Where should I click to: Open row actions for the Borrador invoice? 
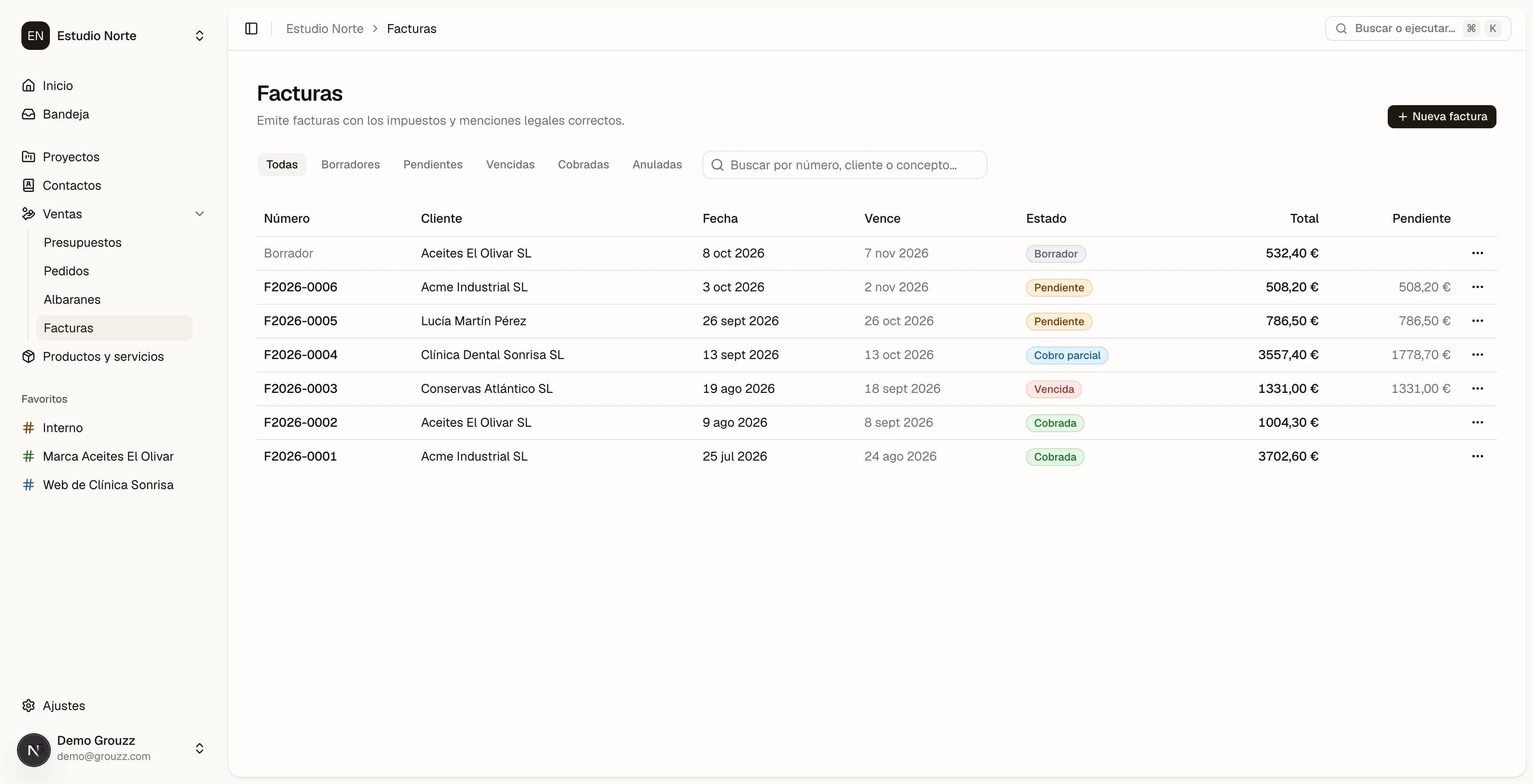click(x=1477, y=253)
